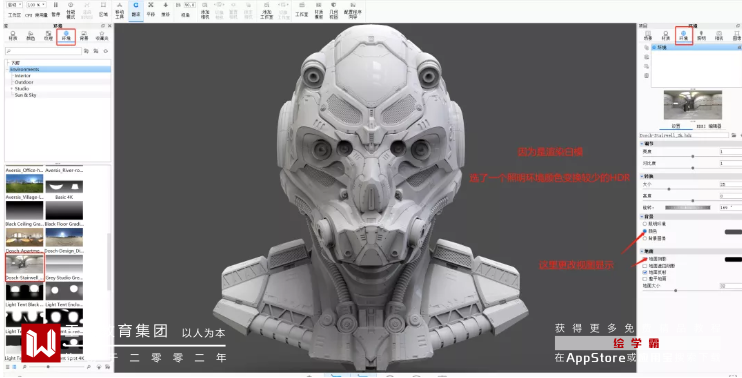Image resolution: width=742 pixels, height=378 pixels.
Task: Select the Pan (平移) camera tool
Action: click(x=150, y=9)
